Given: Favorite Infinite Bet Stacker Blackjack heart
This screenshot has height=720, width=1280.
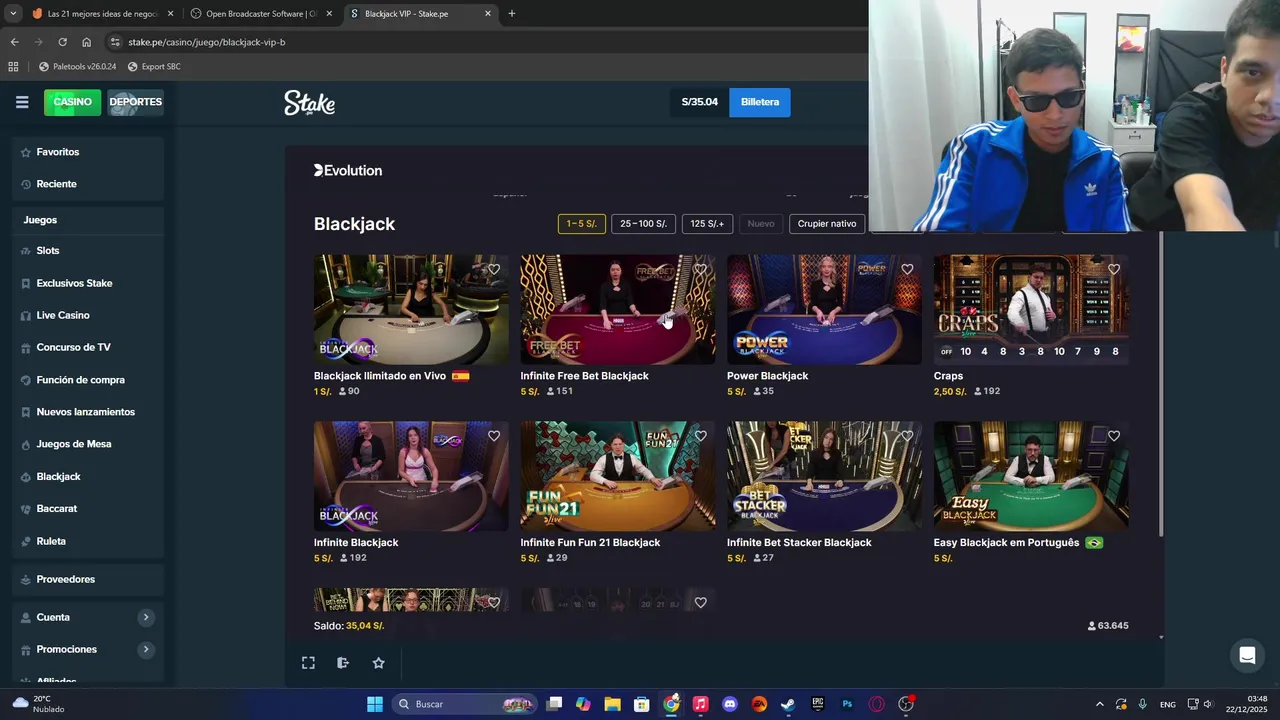Looking at the screenshot, I should [907, 436].
